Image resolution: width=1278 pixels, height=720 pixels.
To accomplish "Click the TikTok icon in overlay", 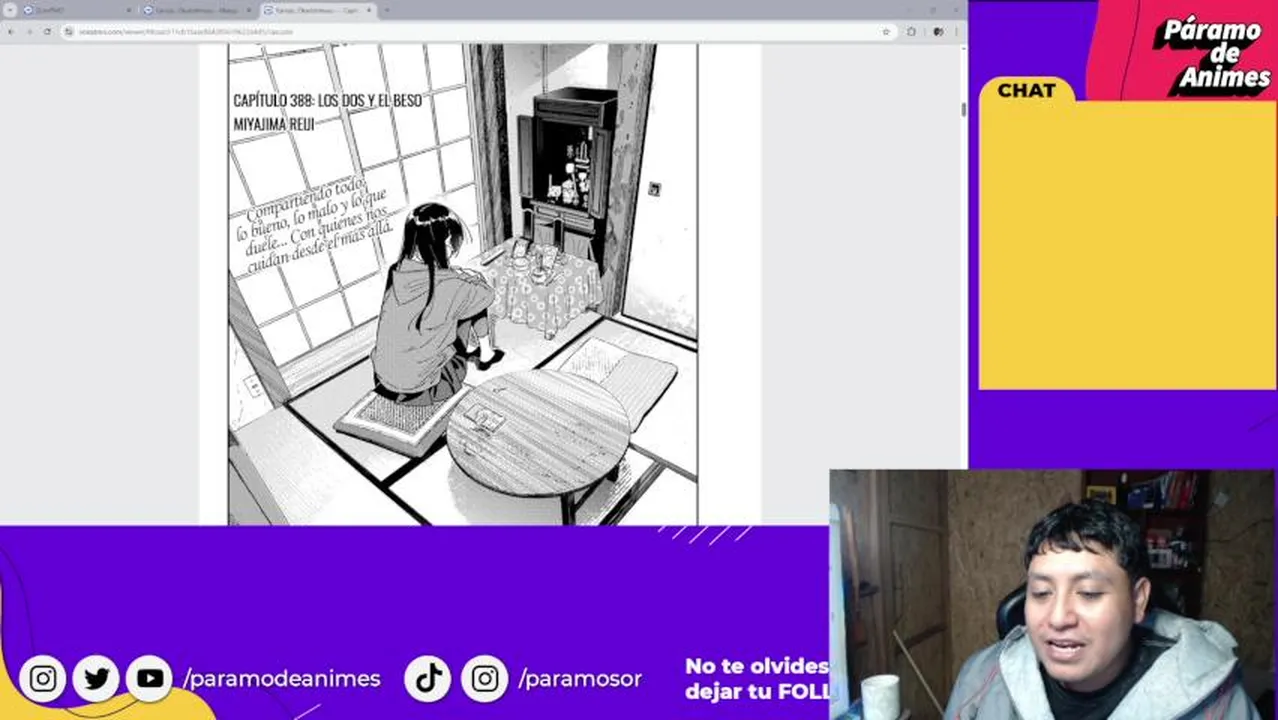I will click(x=429, y=679).
